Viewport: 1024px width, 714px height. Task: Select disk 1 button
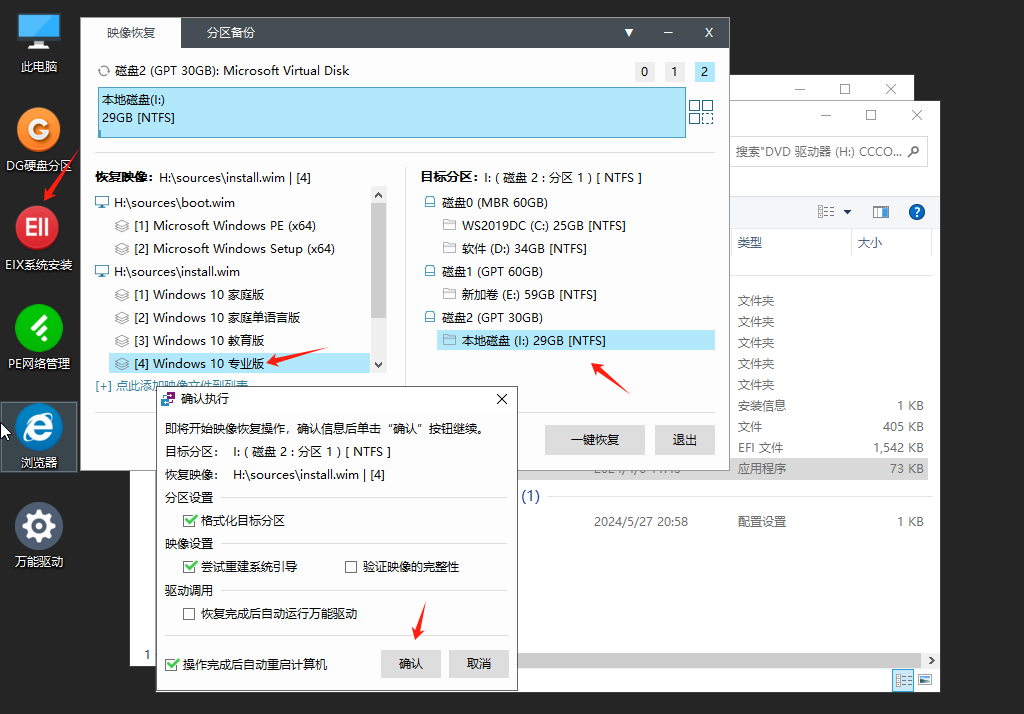click(675, 72)
